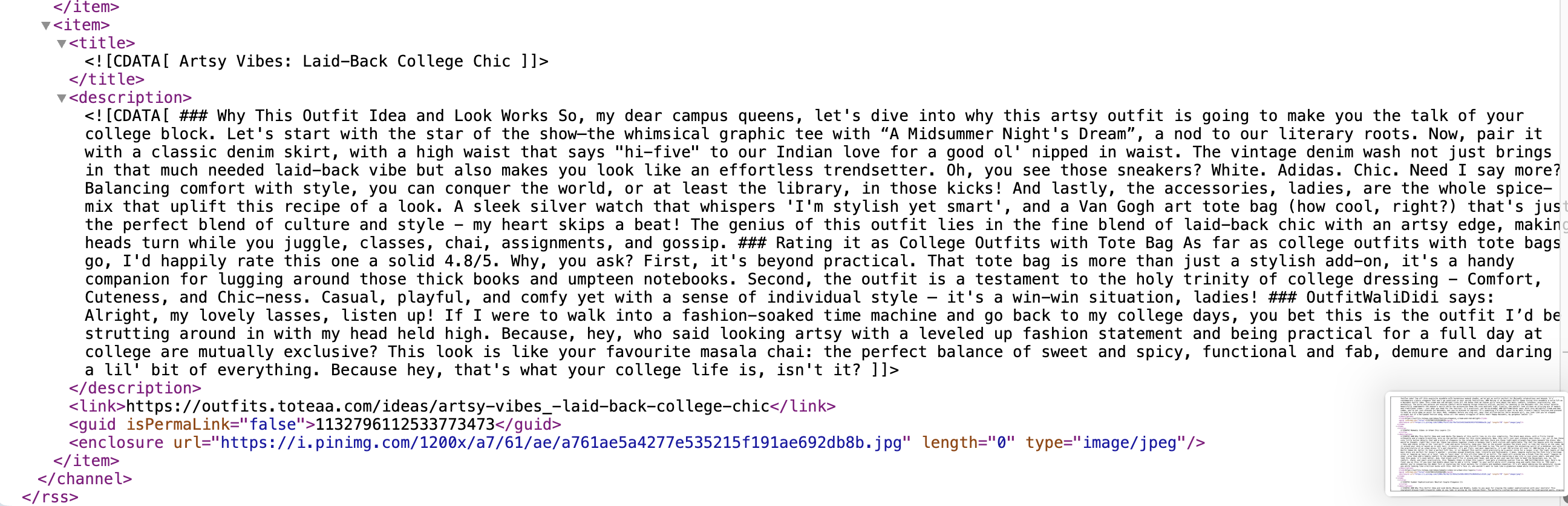
Task: Collapse the title element triangle
Action: (62, 44)
